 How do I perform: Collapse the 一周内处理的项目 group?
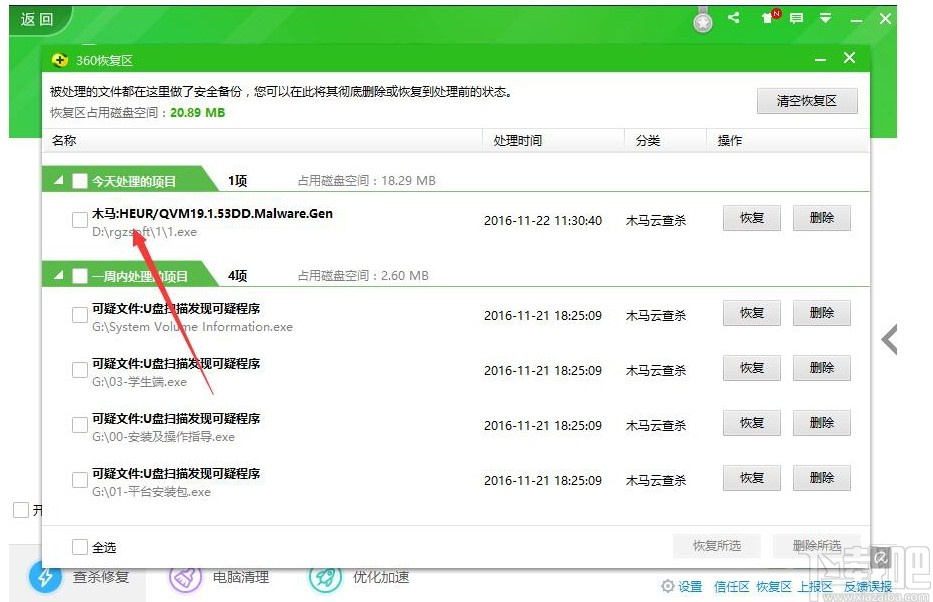click(x=58, y=275)
